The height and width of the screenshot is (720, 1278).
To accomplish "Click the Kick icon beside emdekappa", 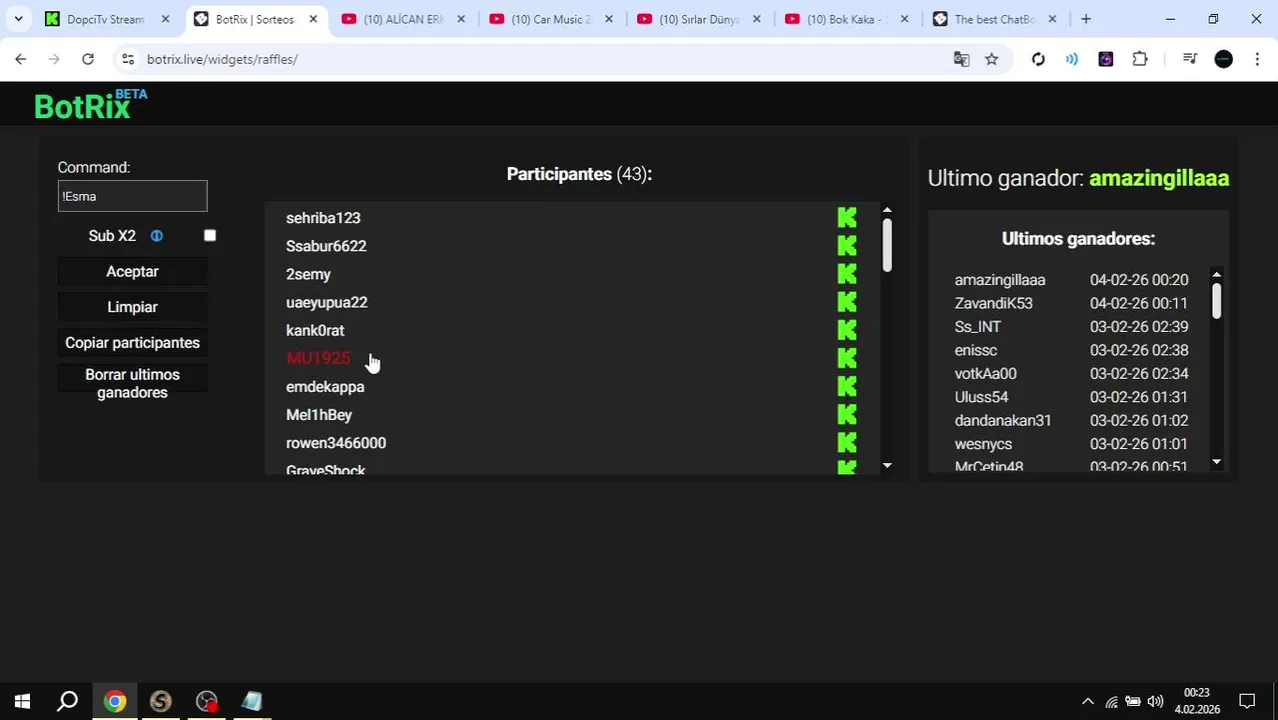I will 847,386.
